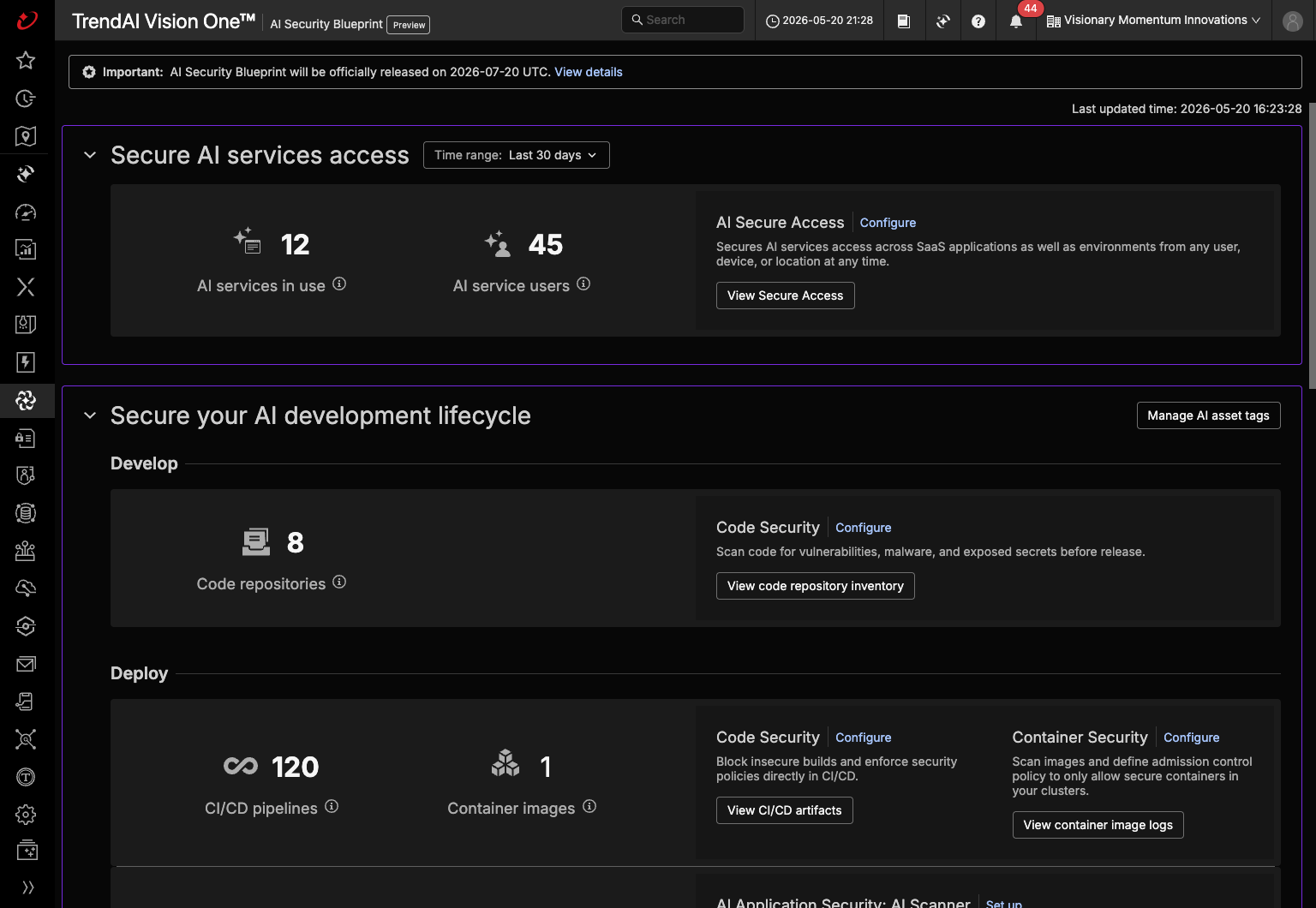
Task: Click the 120 CI/CD pipelines count
Action: pos(296,767)
